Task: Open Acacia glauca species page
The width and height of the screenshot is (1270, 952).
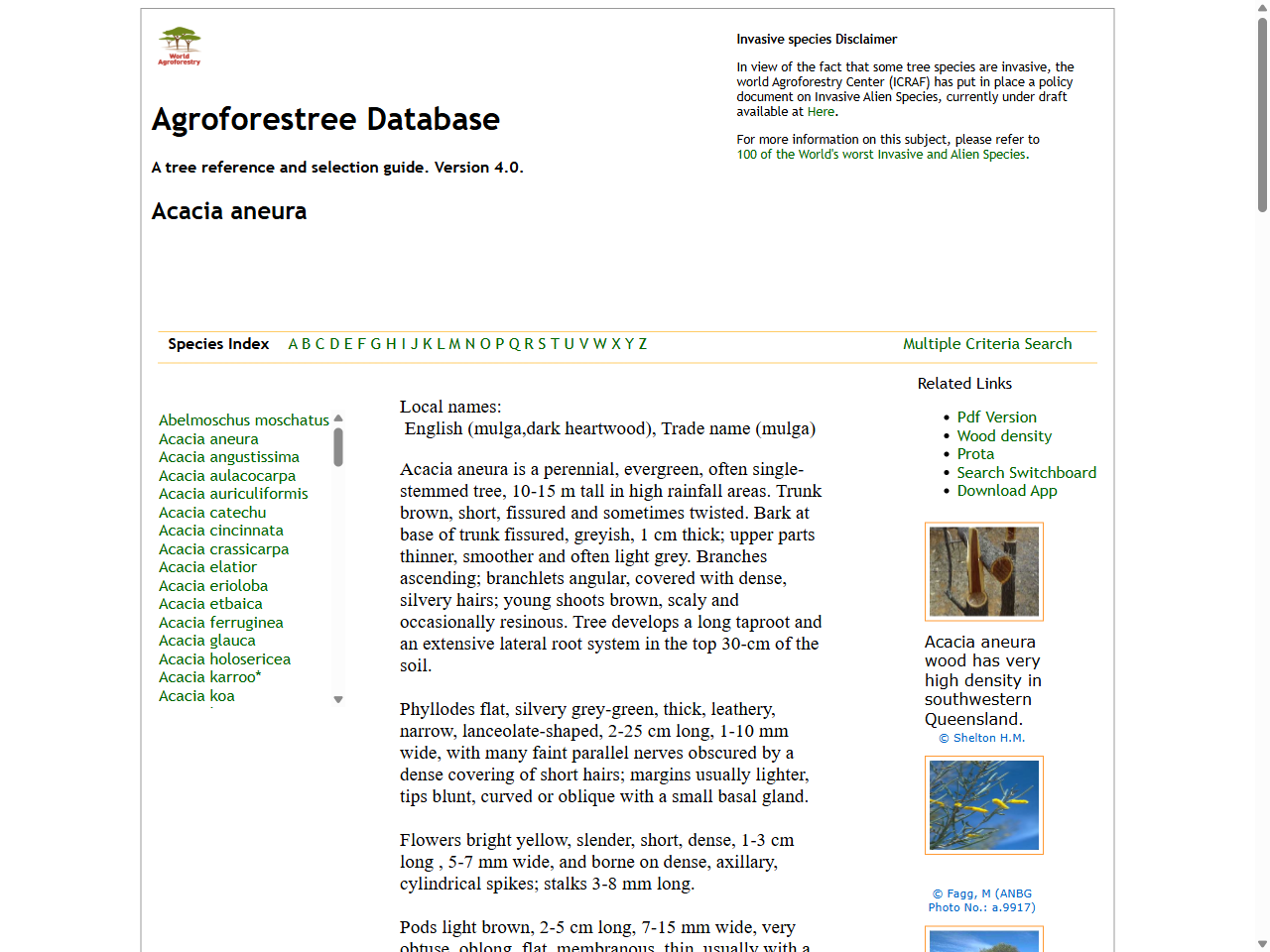Action: [x=207, y=641]
